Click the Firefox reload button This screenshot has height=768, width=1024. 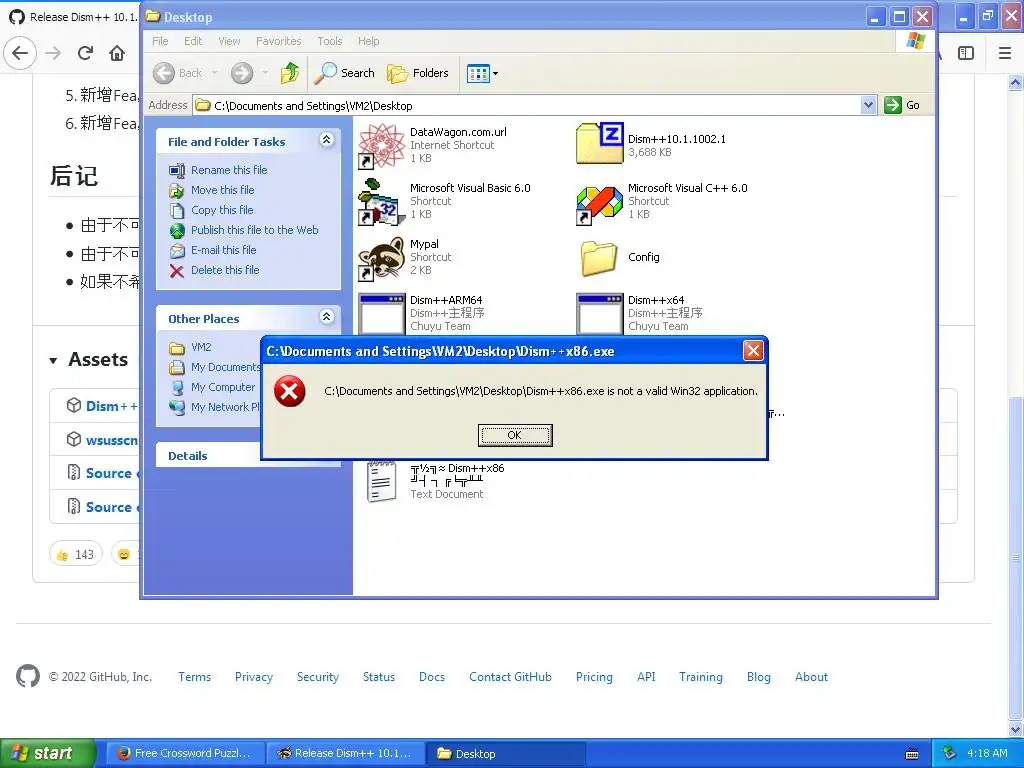point(85,53)
